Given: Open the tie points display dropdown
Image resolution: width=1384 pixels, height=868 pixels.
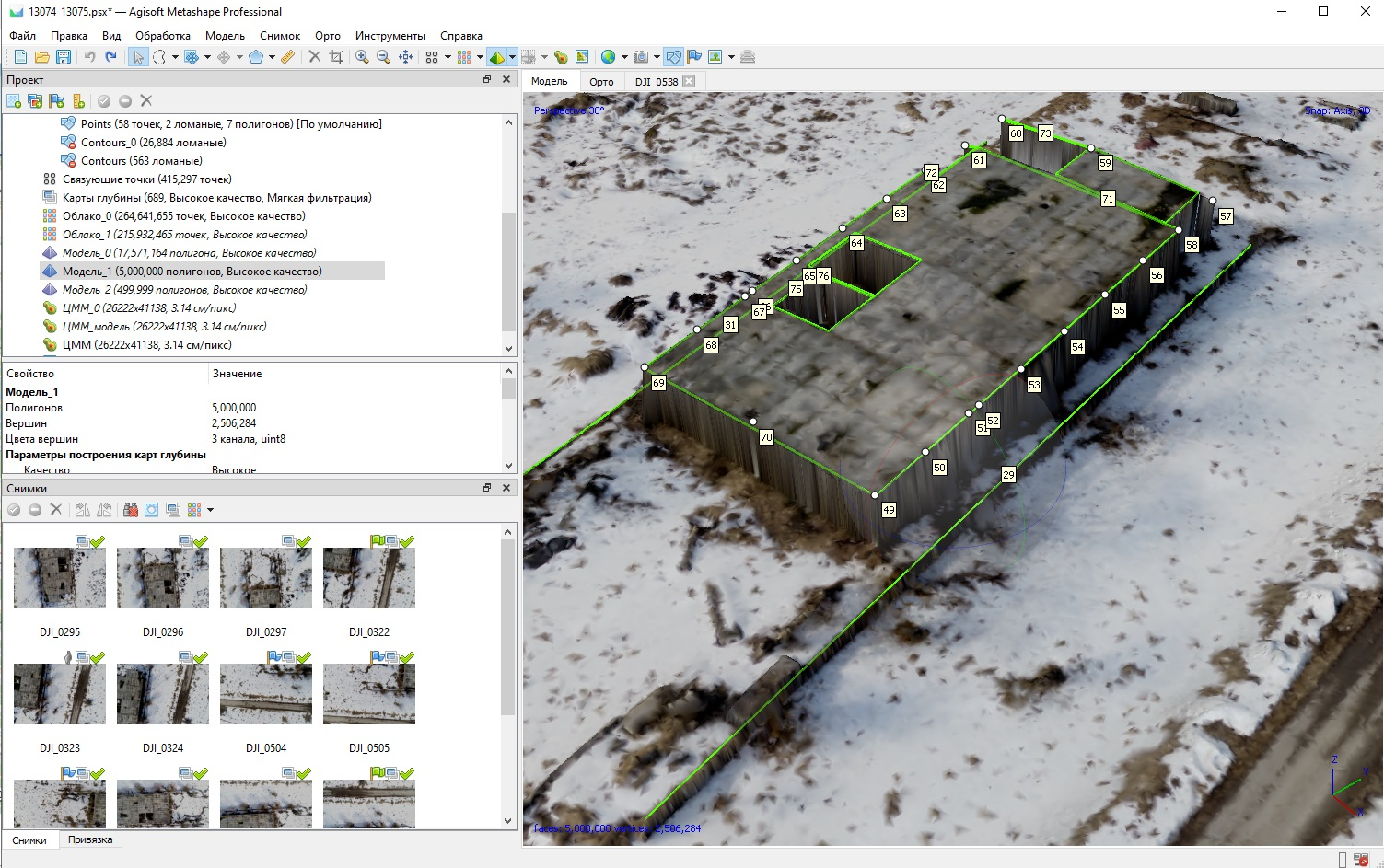Looking at the screenshot, I should 448,57.
